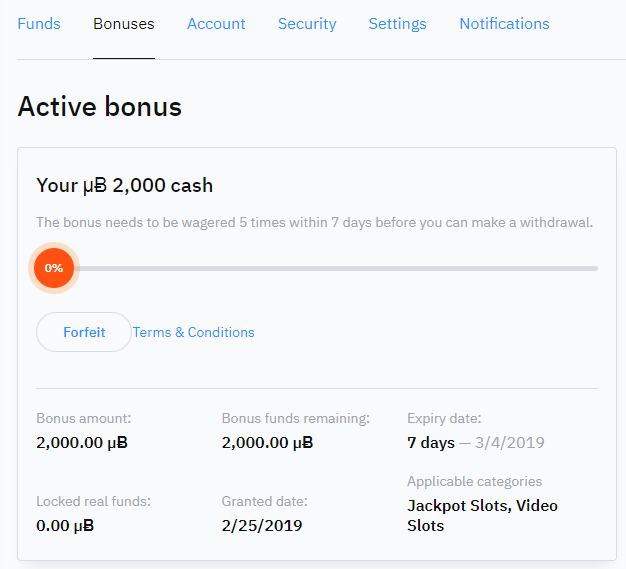Screen dimensions: 626x569
Task: Click the wagering requirement description text
Action: pyautogui.click(x=314, y=222)
